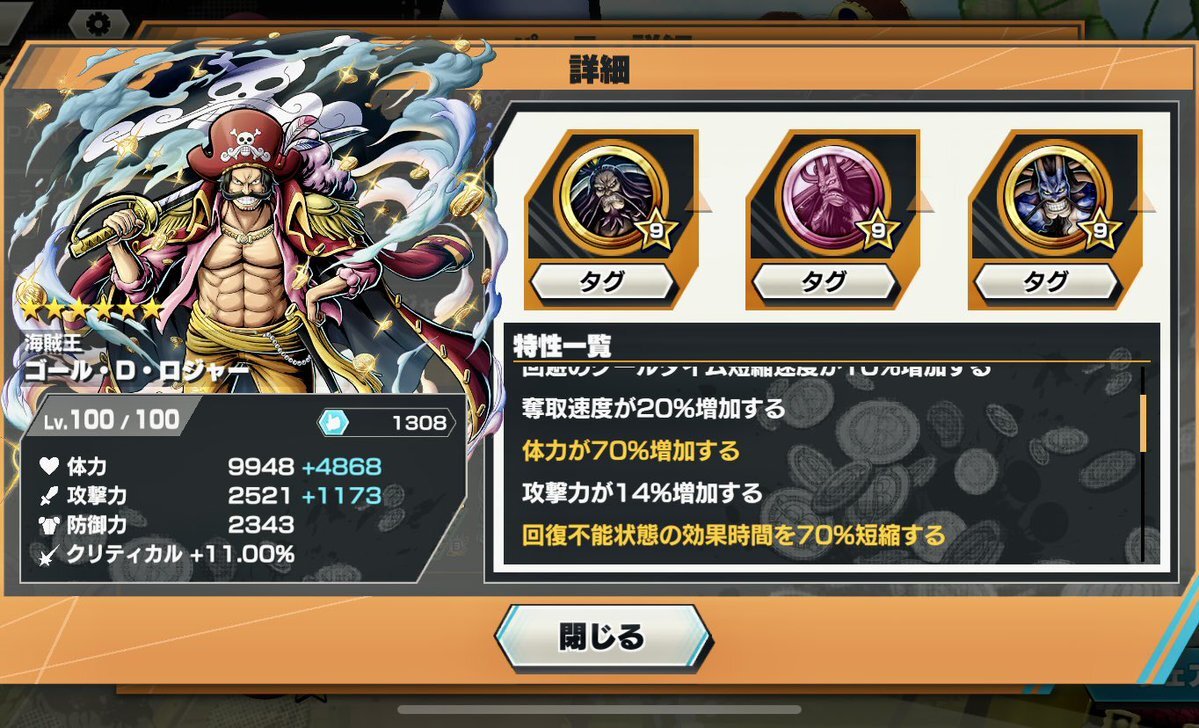
Task: Tap the heart icon next to 体力
Action: click(50, 466)
